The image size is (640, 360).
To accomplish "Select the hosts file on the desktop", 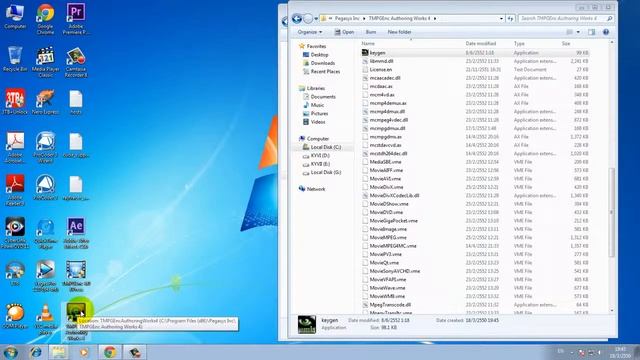I will (x=76, y=102).
